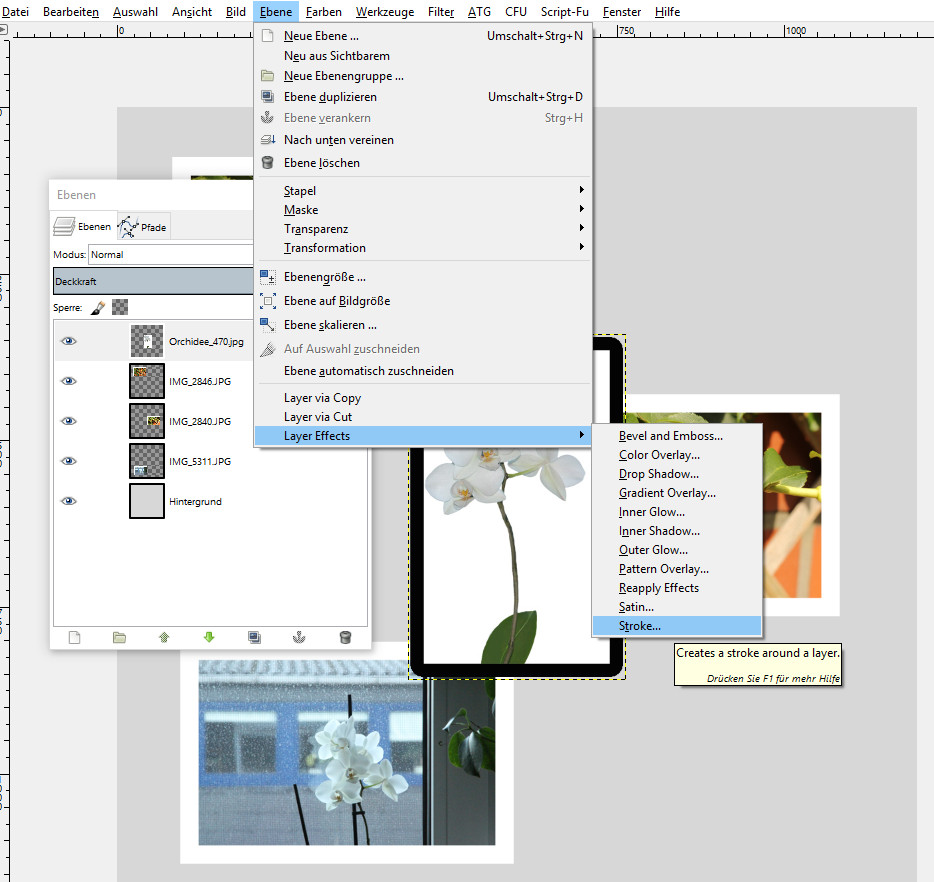Viewport: 934px width, 882px height.
Task: Hide the Hintergrund layer
Action: [69, 501]
